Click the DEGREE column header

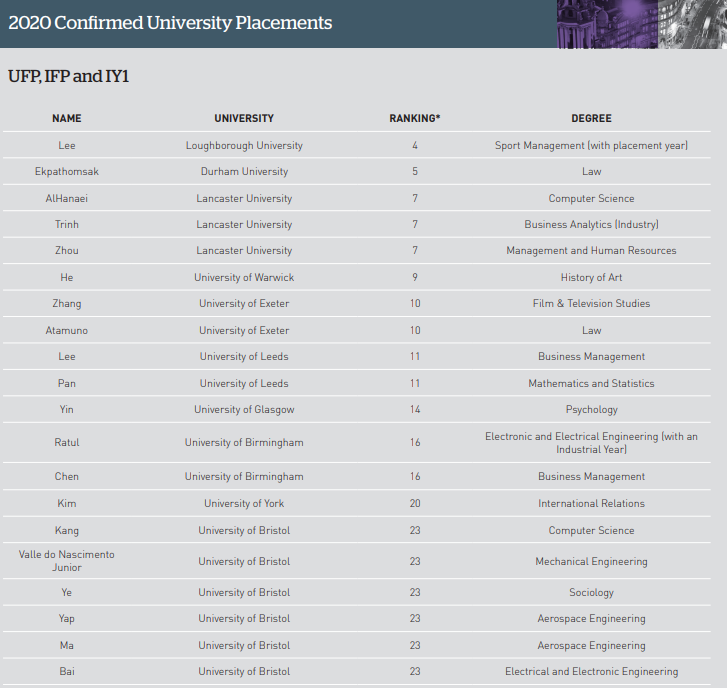click(591, 118)
